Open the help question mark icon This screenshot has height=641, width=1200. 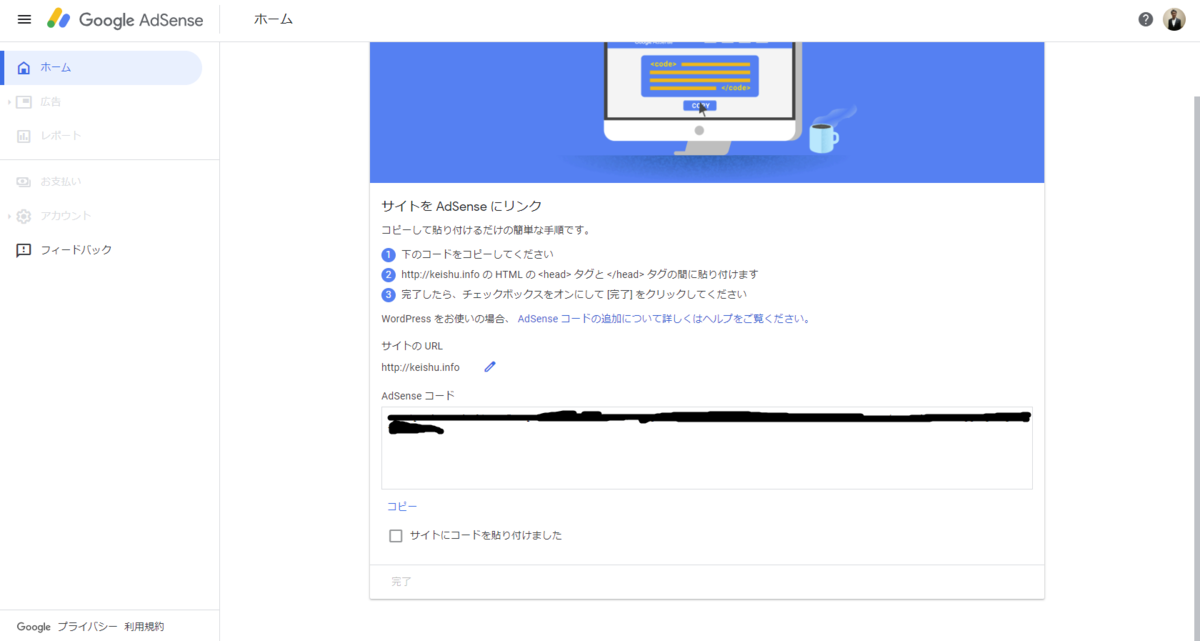(1146, 20)
